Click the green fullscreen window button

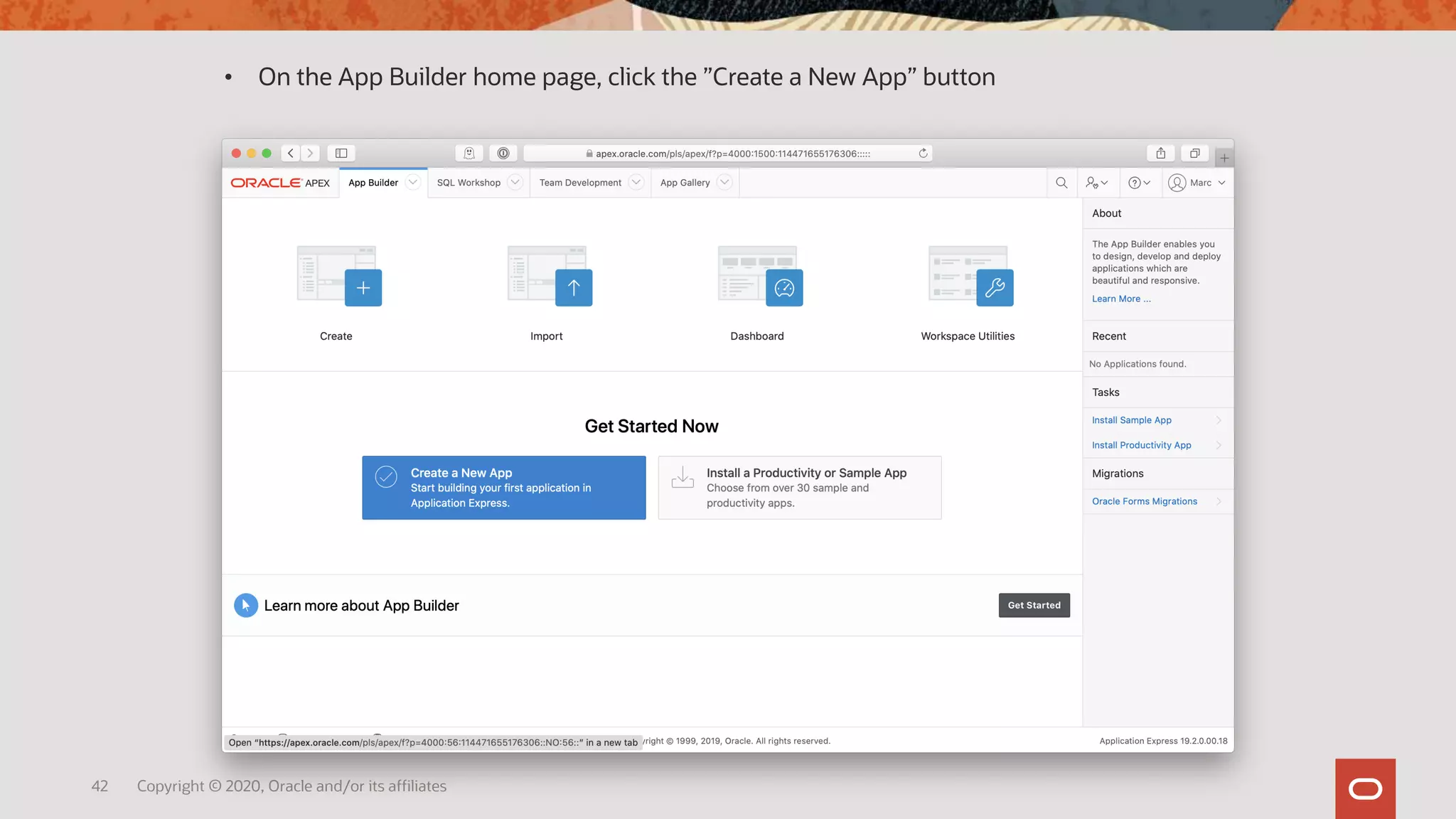[267, 153]
